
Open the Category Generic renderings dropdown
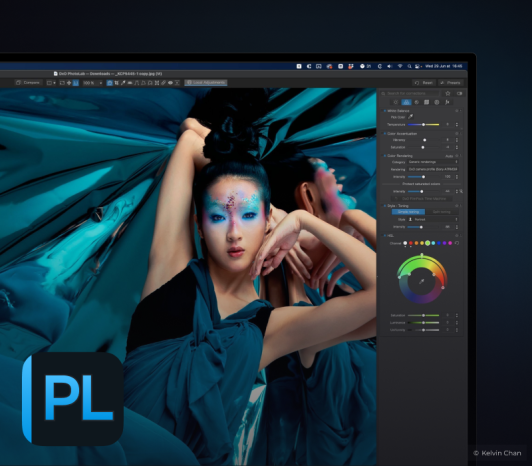click(433, 162)
